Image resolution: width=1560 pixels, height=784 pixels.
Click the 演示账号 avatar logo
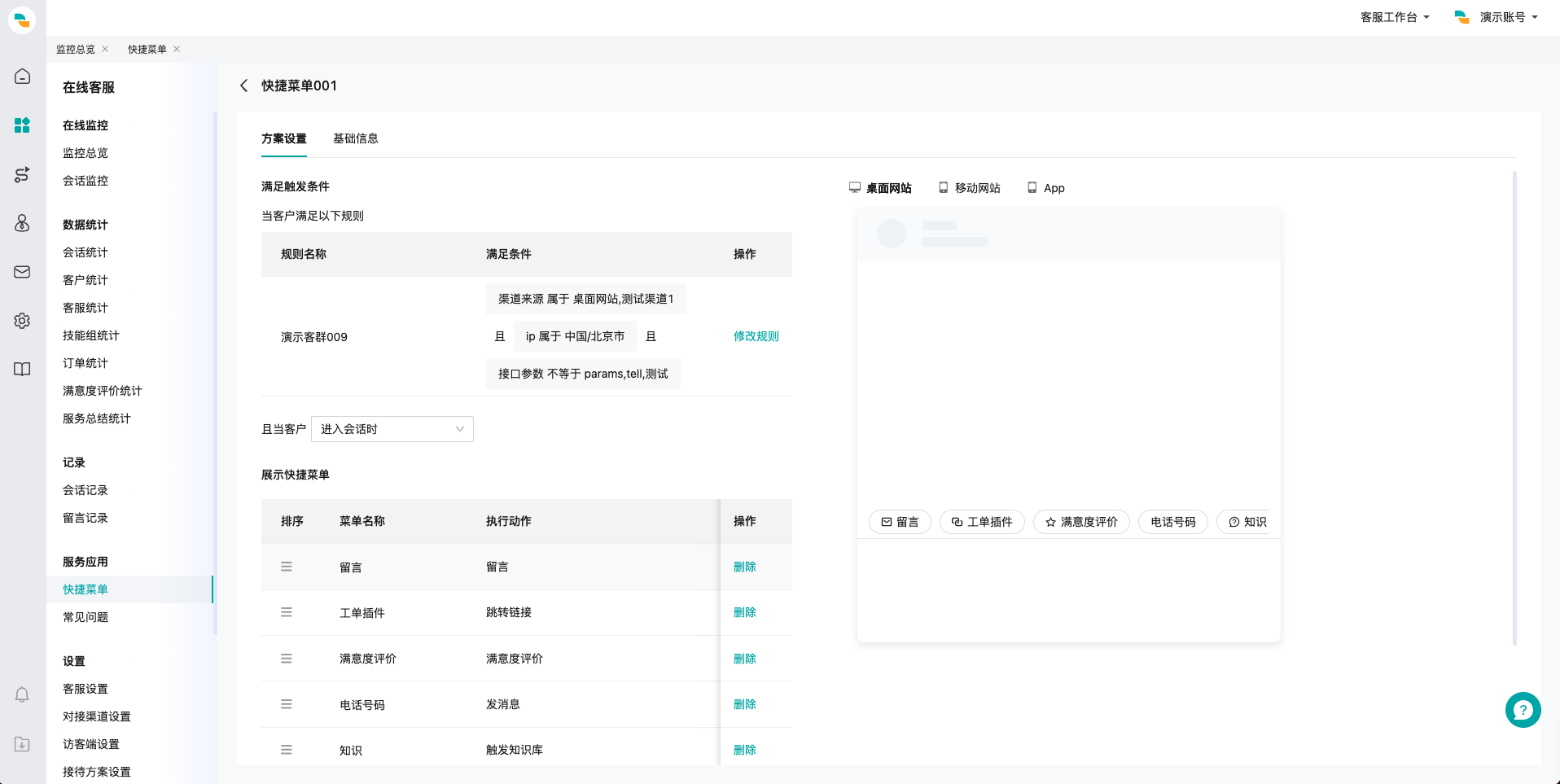tap(1462, 17)
